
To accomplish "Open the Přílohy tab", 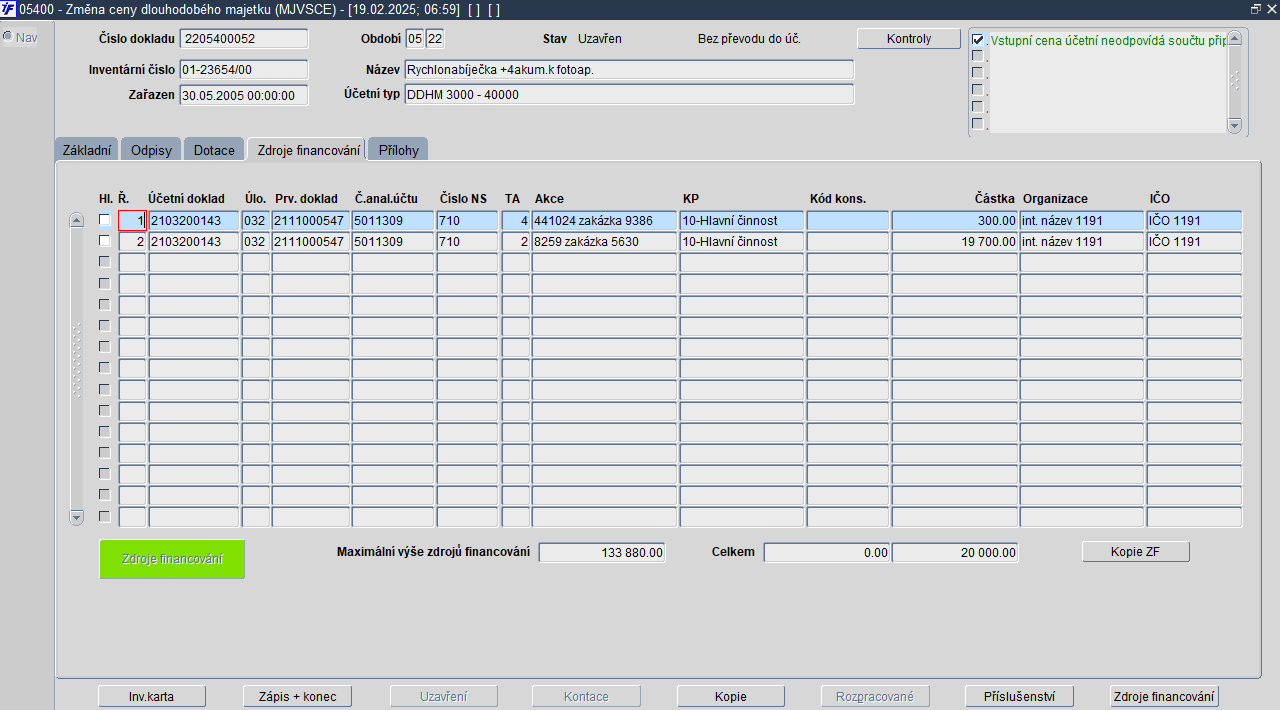I will [399, 150].
